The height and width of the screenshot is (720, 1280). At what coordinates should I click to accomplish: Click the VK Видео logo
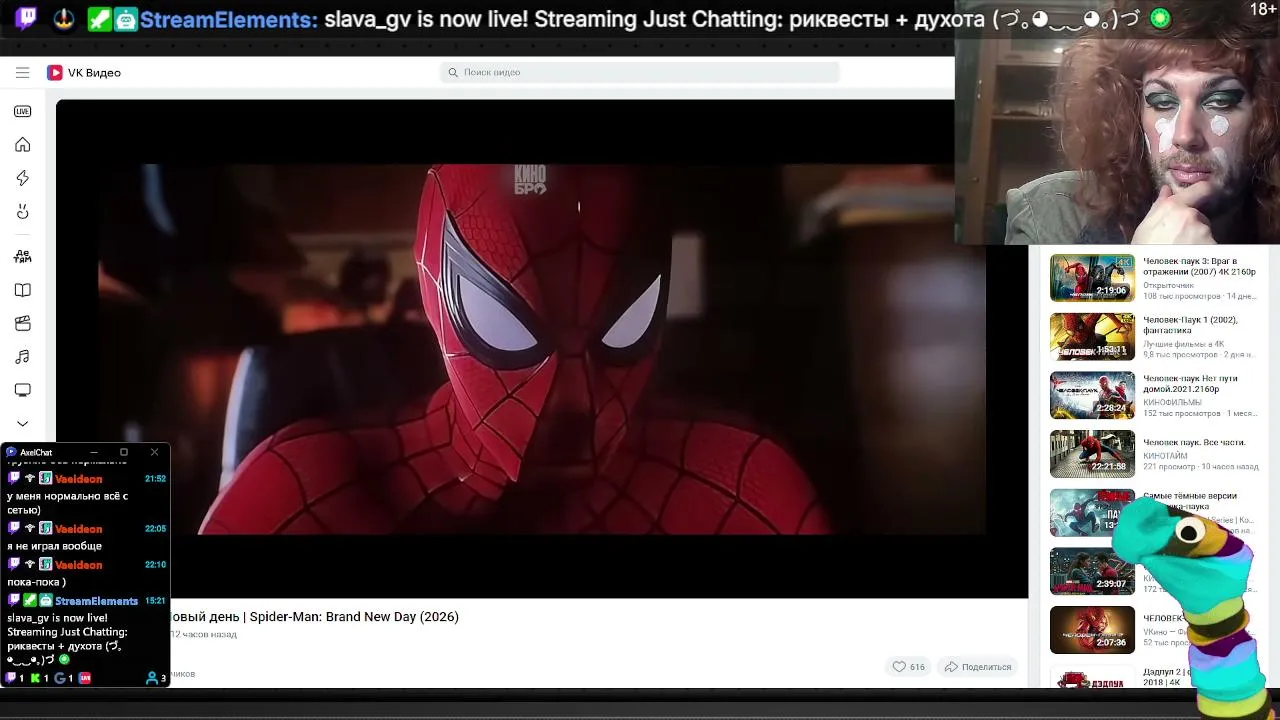point(84,72)
